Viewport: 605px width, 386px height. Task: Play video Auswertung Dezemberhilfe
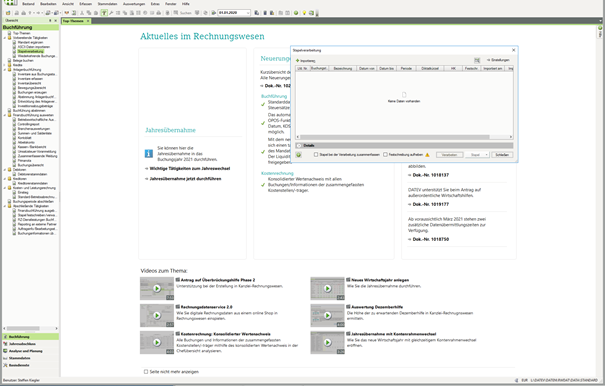(x=328, y=315)
